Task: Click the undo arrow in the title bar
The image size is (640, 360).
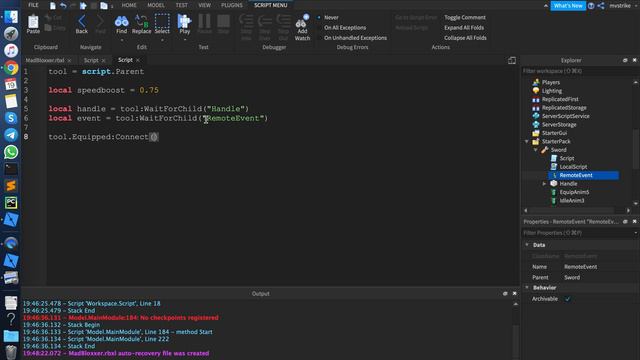Action: coord(63,5)
